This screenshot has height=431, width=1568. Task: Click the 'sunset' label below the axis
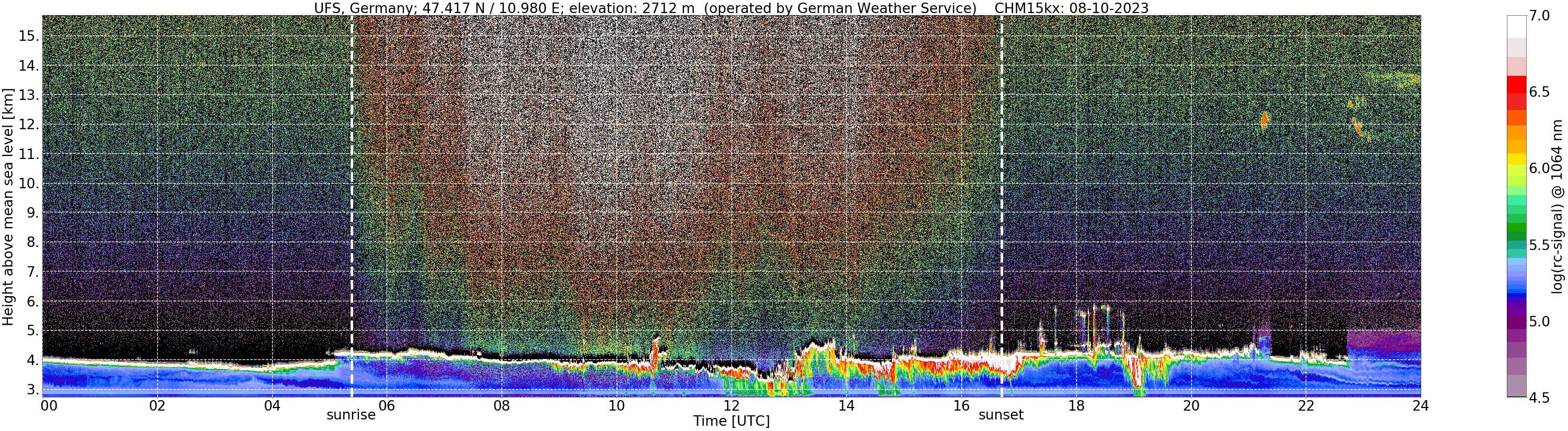[x=1001, y=415]
